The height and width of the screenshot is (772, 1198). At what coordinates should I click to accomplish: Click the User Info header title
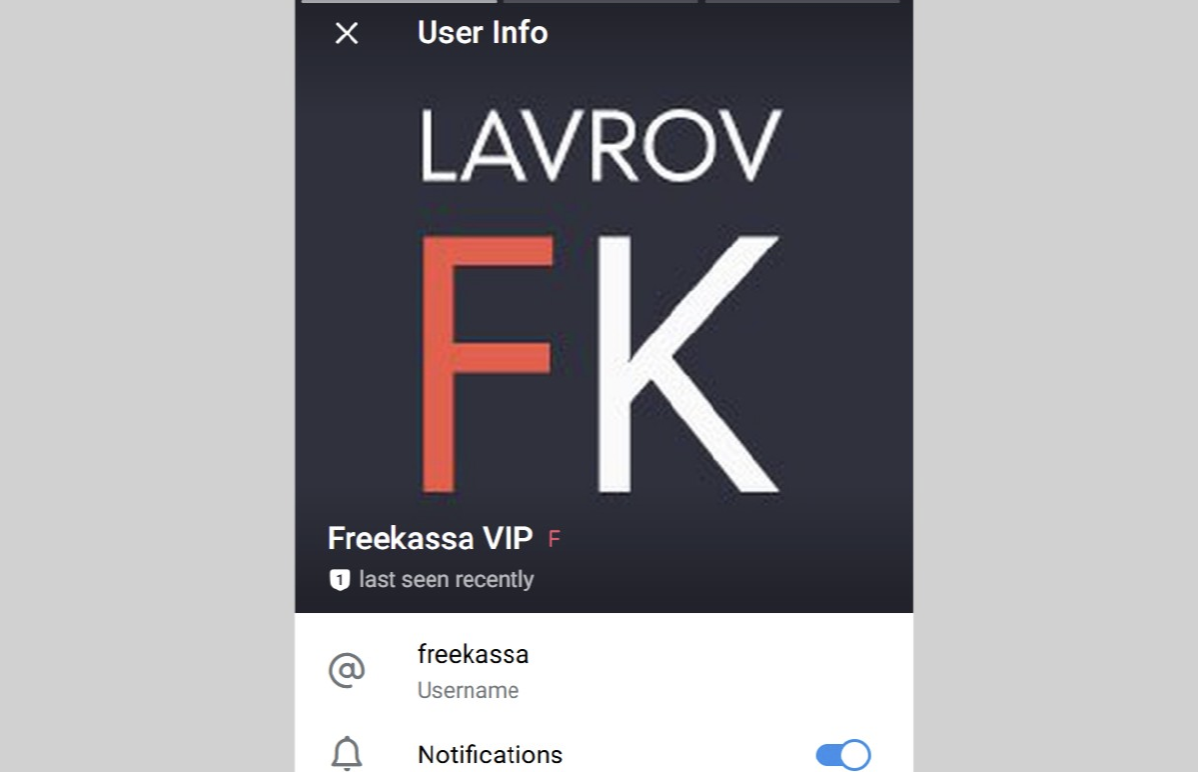[482, 33]
